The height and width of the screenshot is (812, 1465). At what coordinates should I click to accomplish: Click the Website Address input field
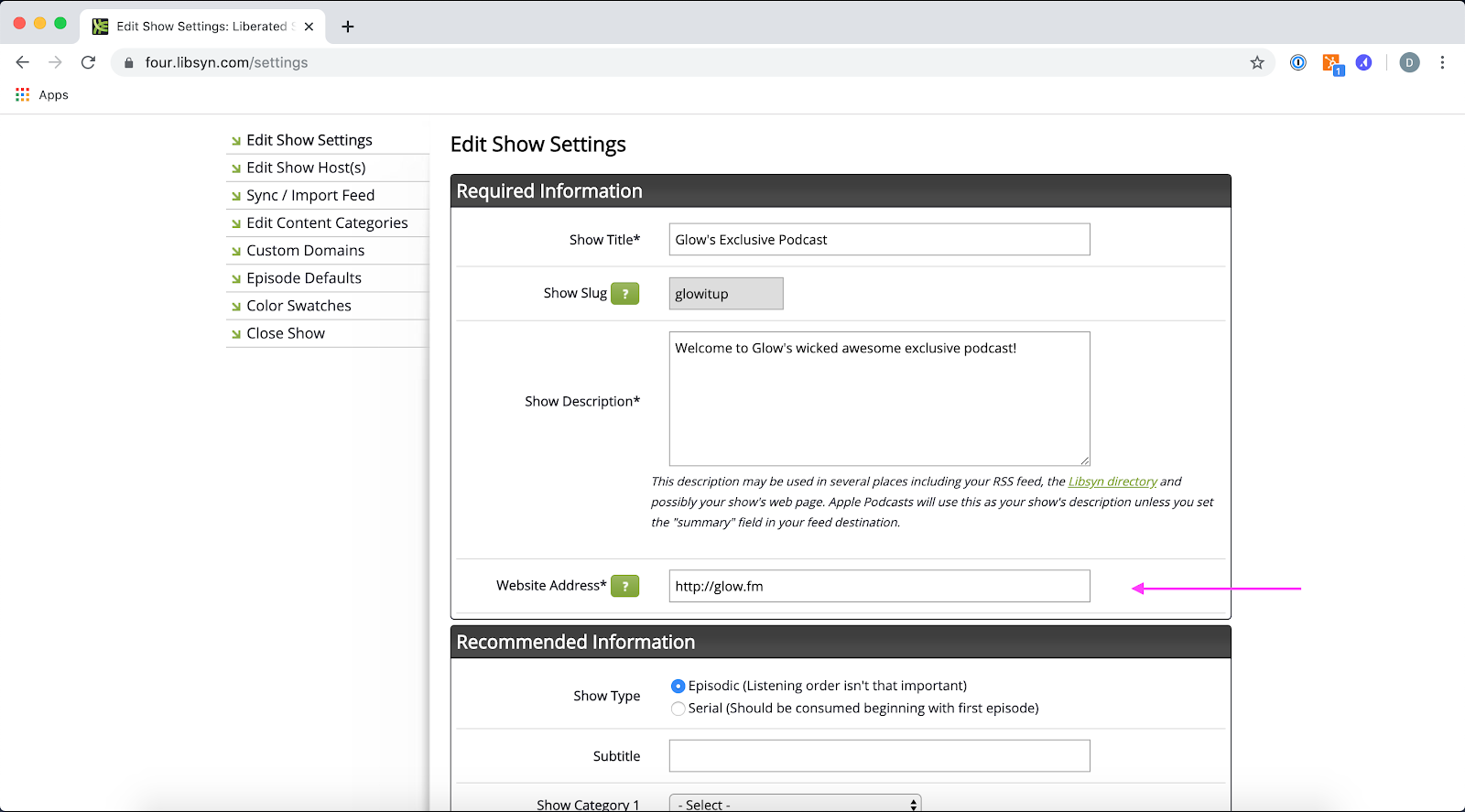(879, 586)
